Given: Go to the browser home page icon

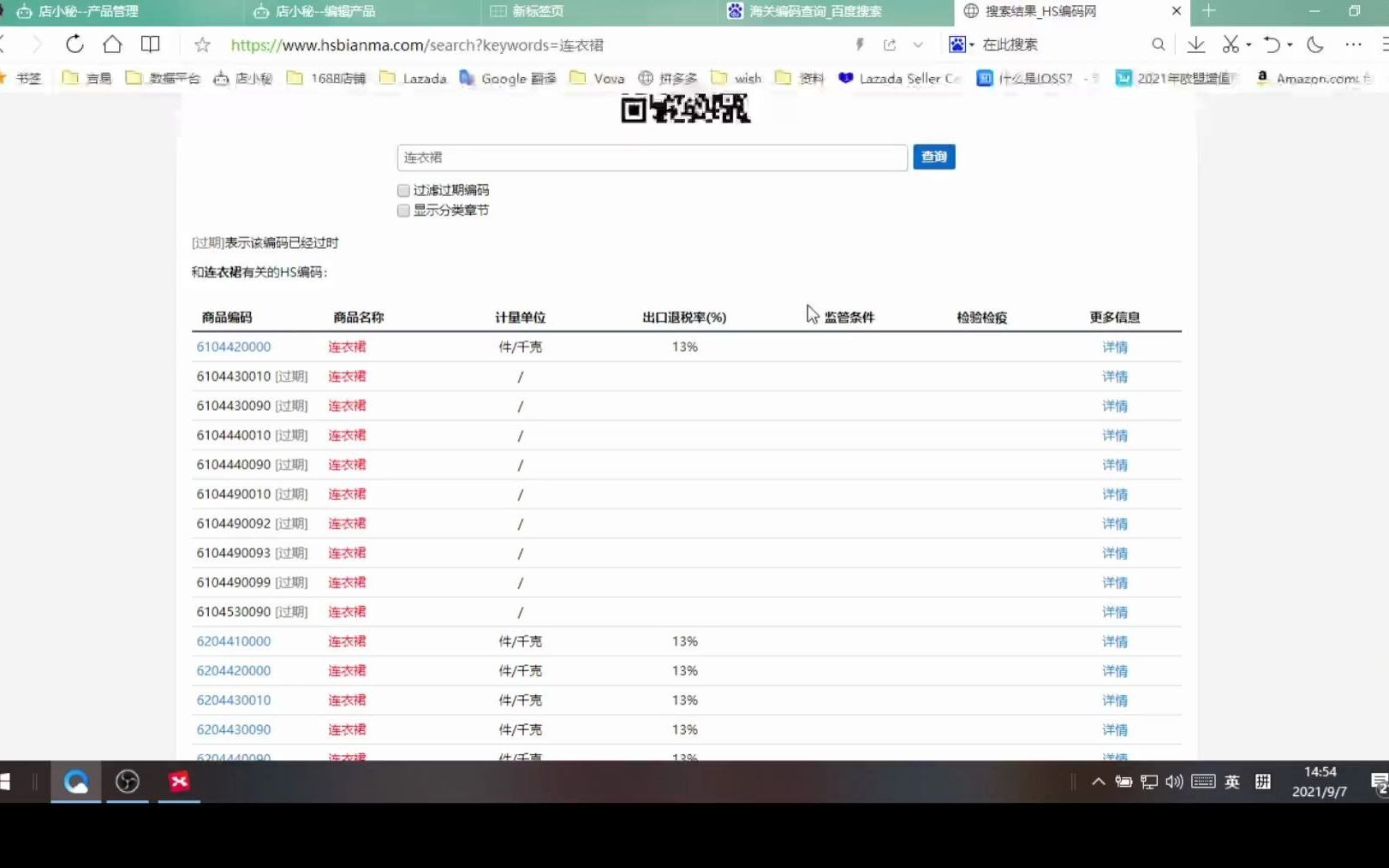Looking at the screenshot, I should [112, 45].
